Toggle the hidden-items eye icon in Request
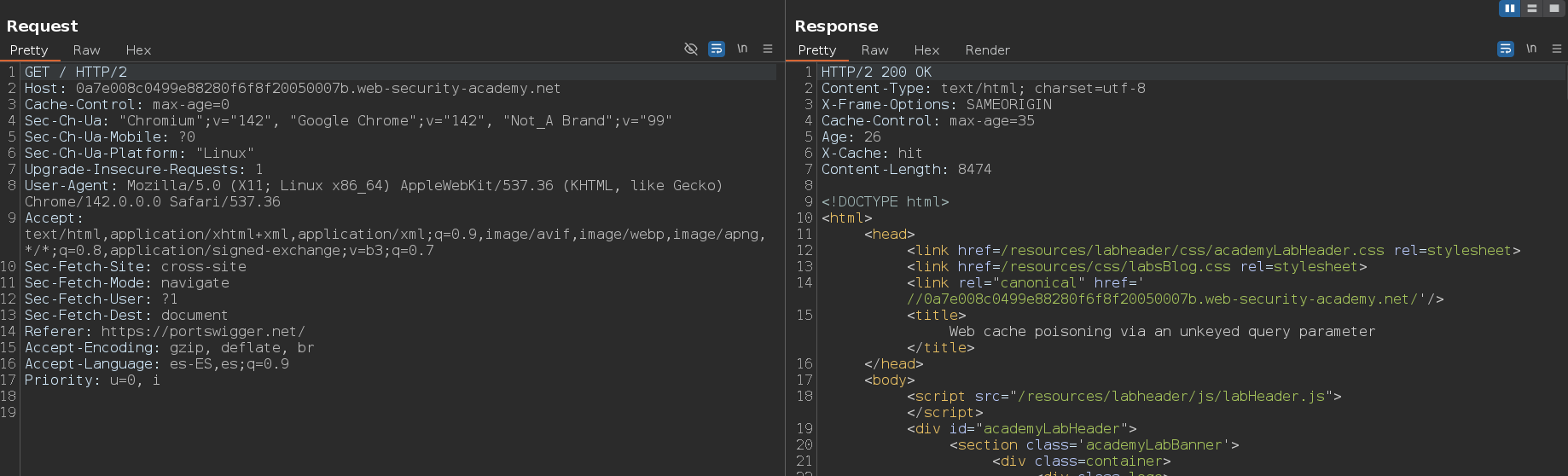This screenshot has height=476, width=1568. 691,49
